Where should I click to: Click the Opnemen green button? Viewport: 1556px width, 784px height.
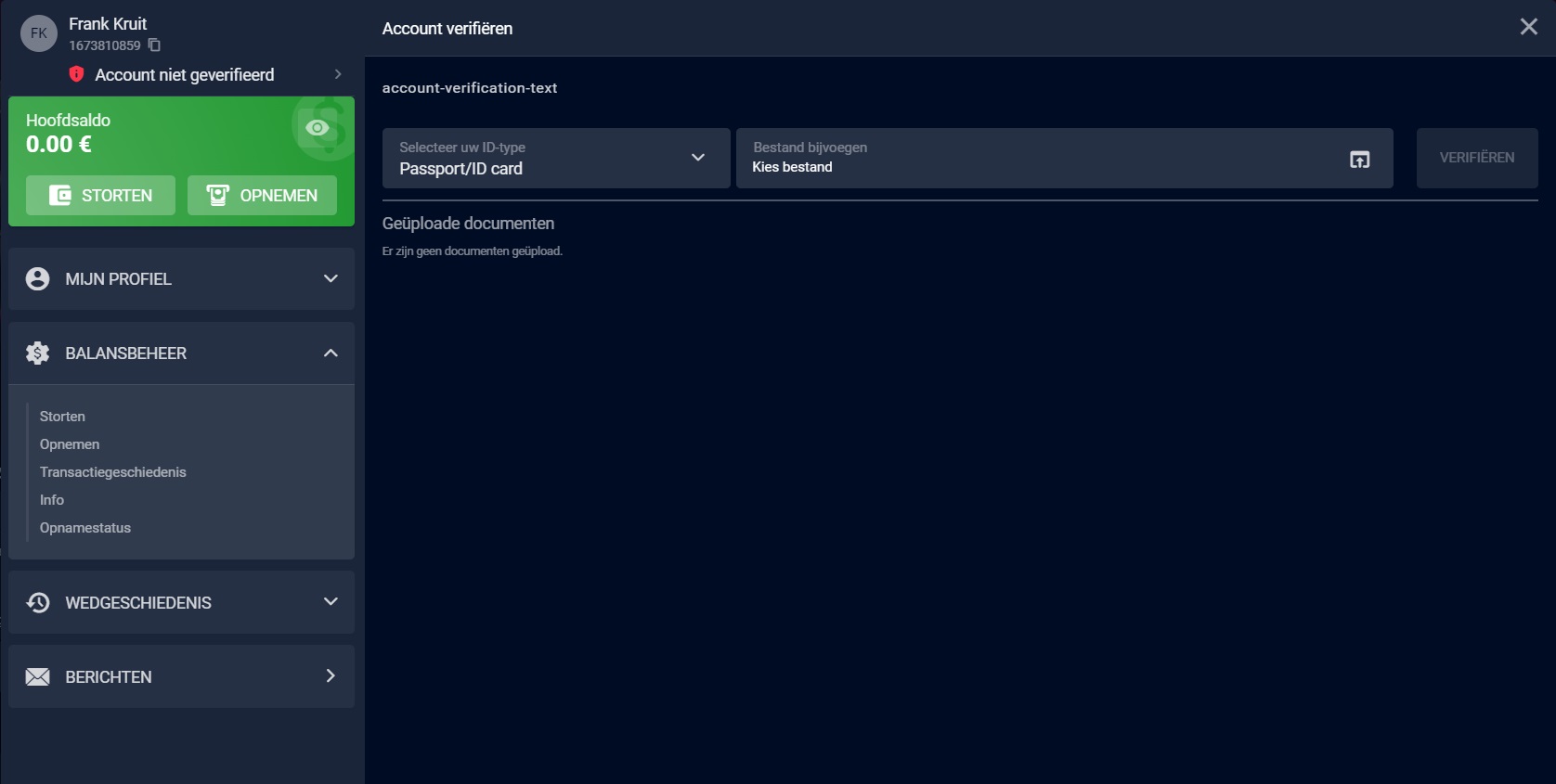click(x=262, y=196)
